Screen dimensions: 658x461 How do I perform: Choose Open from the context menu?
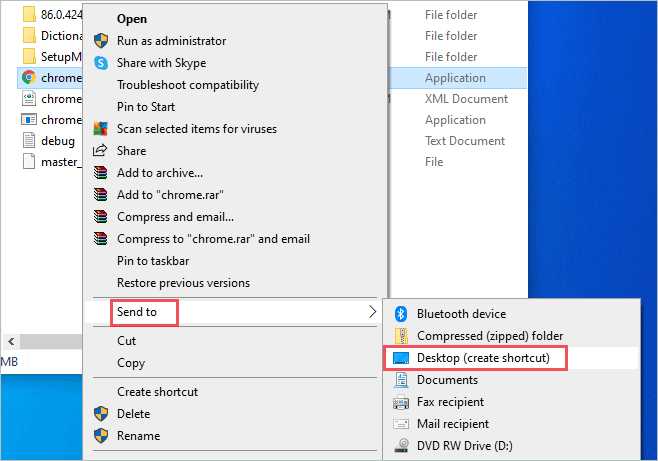131,19
